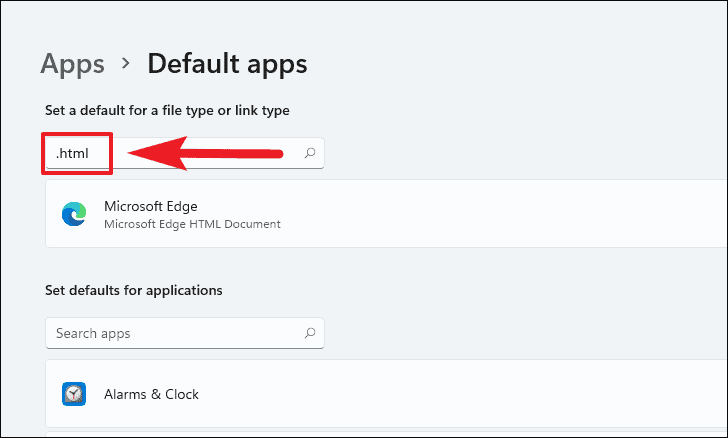The width and height of the screenshot is (728, 438).
Task: Click the red arrow pointing at .html
Action: tap(205, 153)
